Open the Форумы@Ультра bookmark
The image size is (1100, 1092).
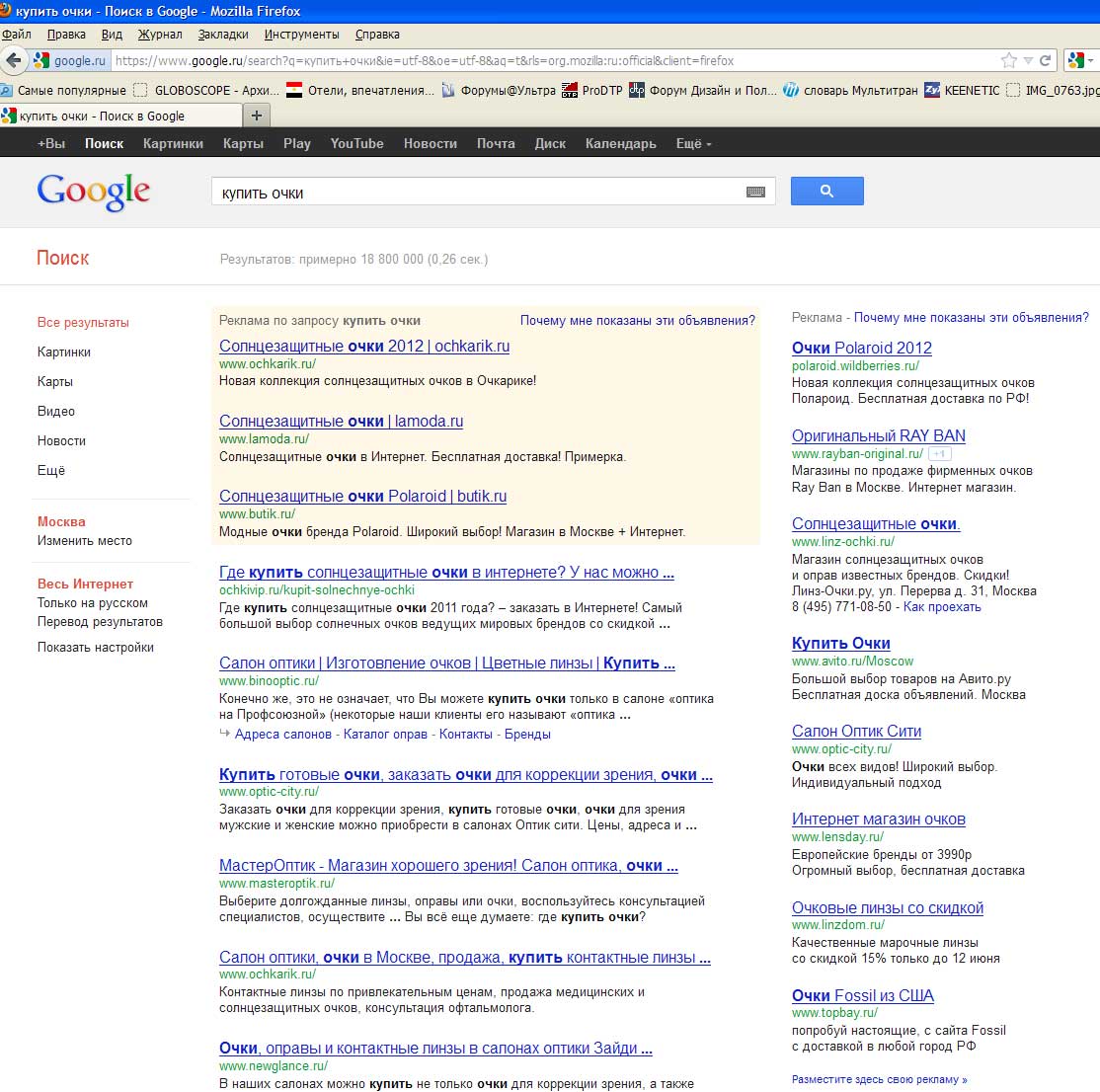[498, 90]
